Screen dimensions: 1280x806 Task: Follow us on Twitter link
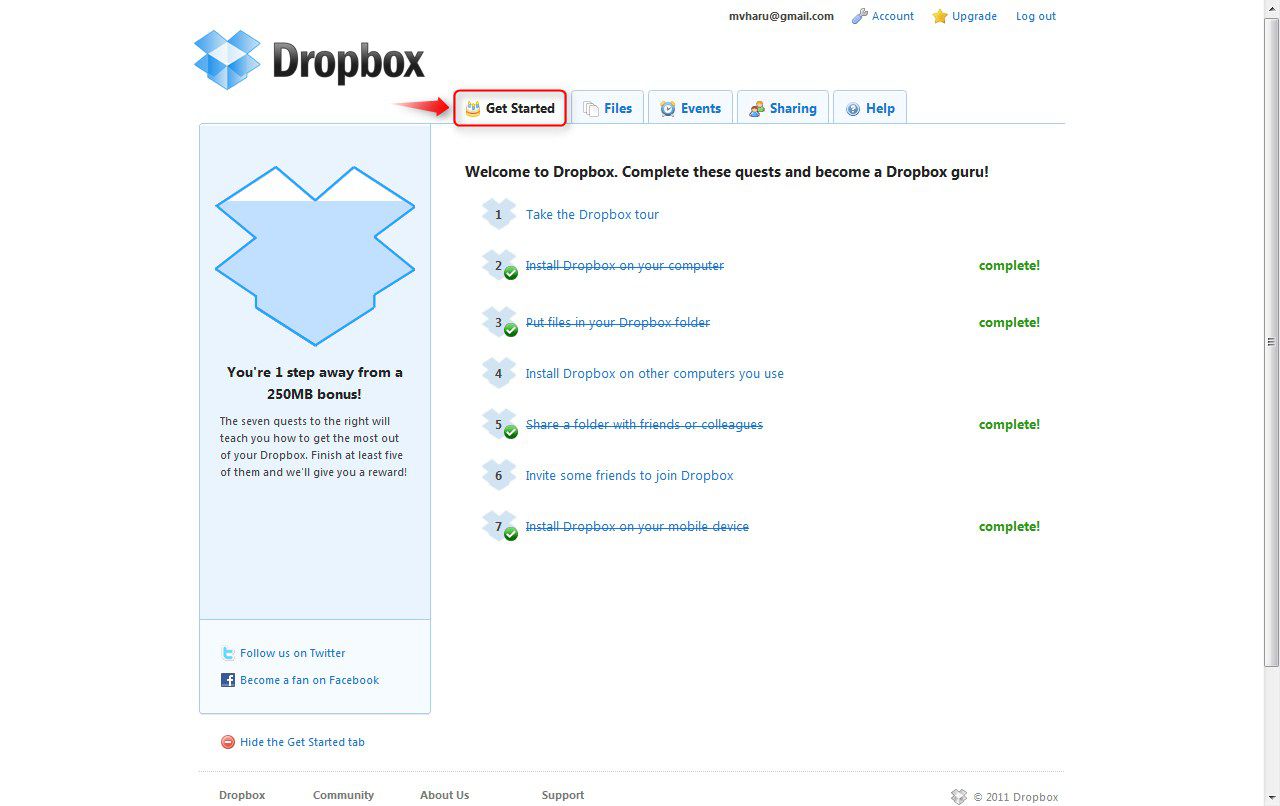tap(293, 653)
